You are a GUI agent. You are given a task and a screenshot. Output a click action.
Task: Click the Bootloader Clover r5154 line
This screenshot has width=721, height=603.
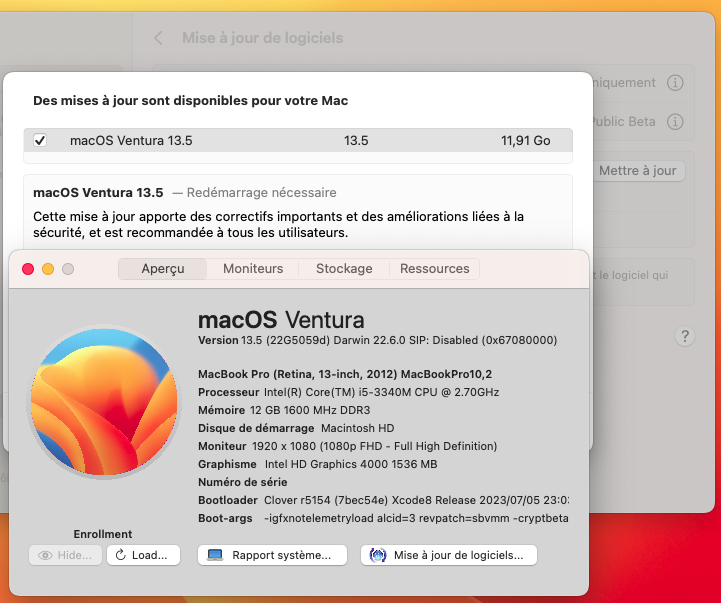pos(383,500)
